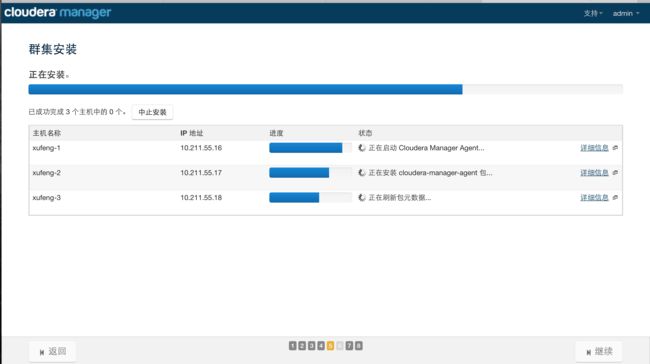Go to wizard step 8

click(359, 345)
